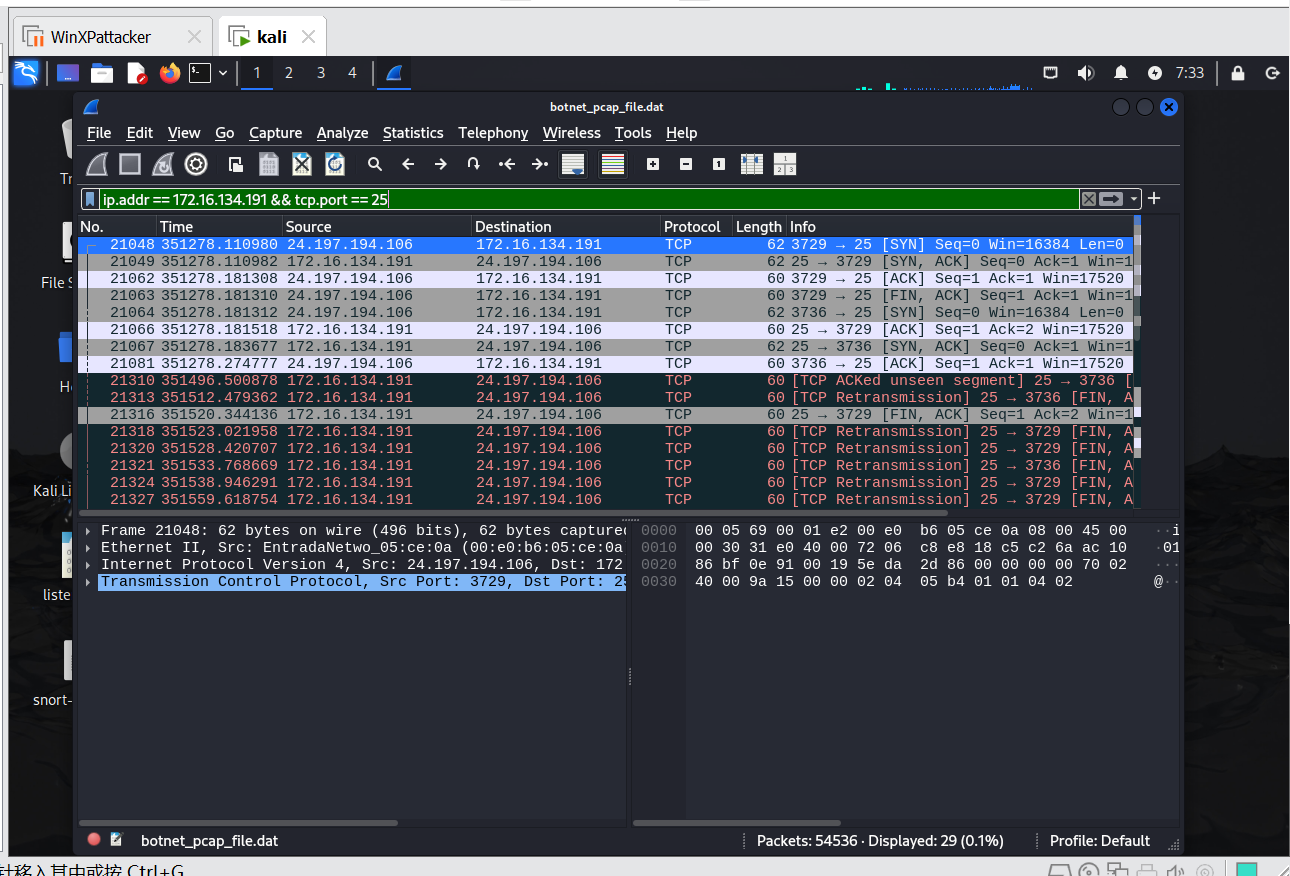The height and width of the screenshot is (876, 1290).
Task: Launch Firefox from the Kali panel
Action: (x=170, y=73)
